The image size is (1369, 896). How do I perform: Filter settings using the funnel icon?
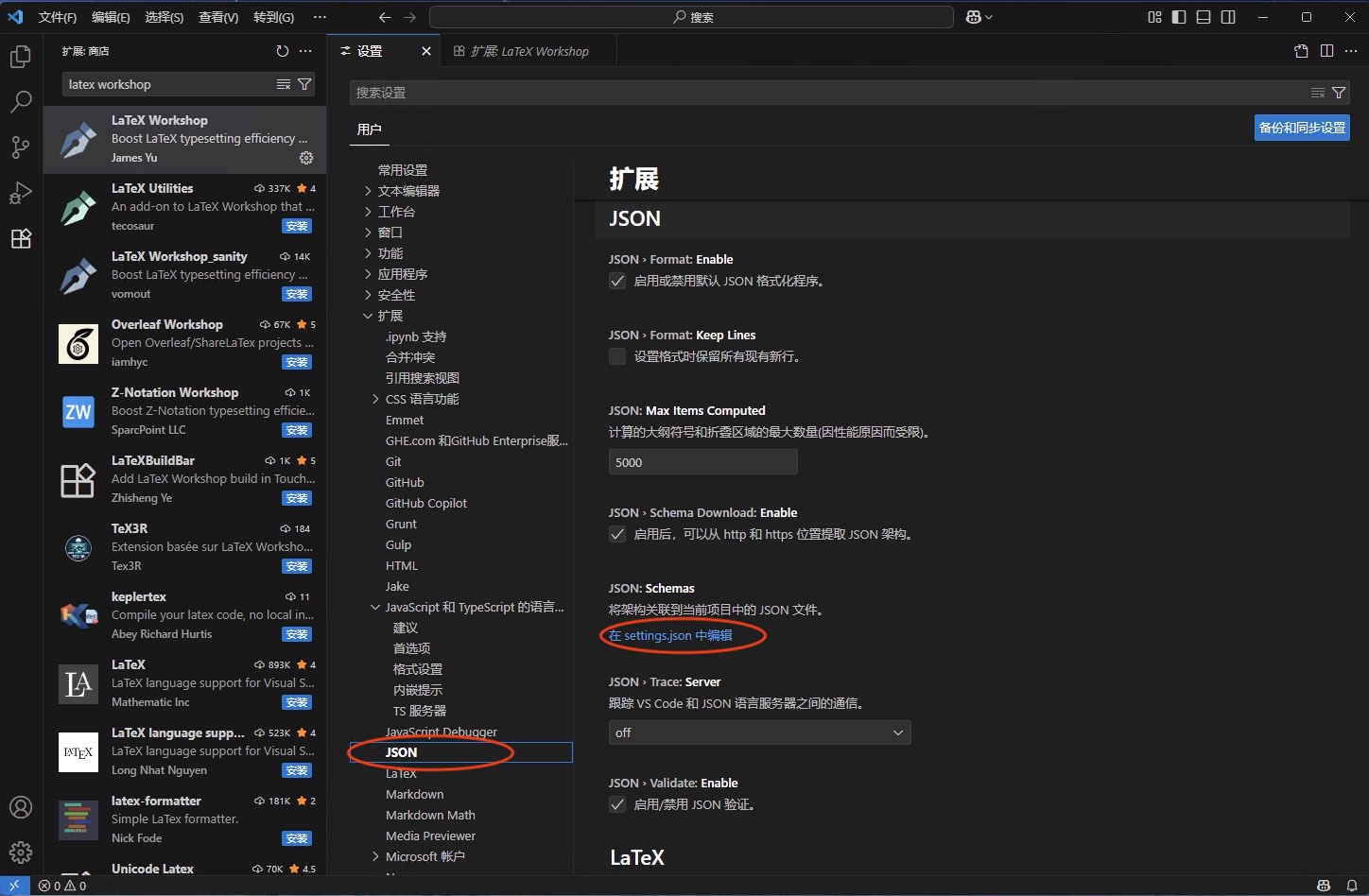click(1339, 93)
